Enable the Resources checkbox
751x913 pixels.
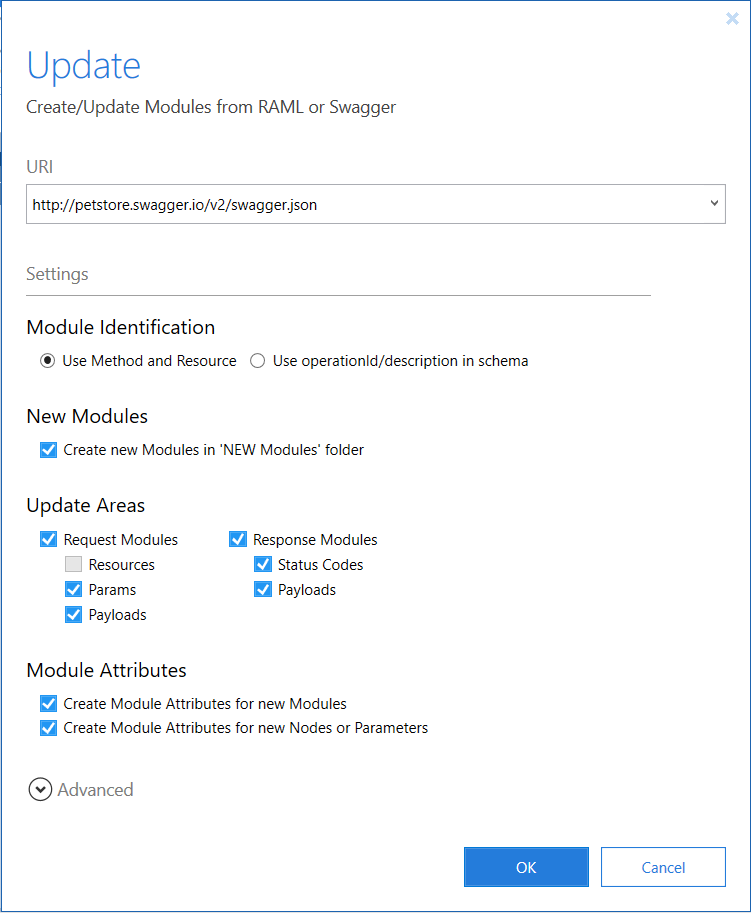pyautogui.click(x=74, y=565)
